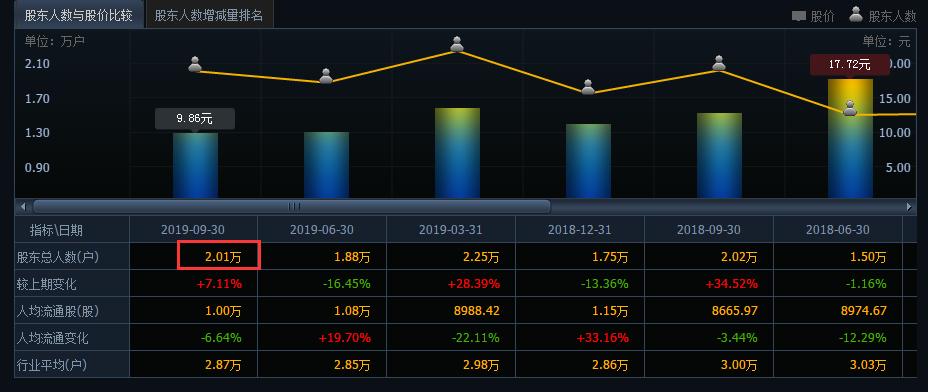The width and height of the screenshot is (928, 392).
Task: Click the horizontal scrollbar thumb under the chart
Action: [x=292, y=207]
